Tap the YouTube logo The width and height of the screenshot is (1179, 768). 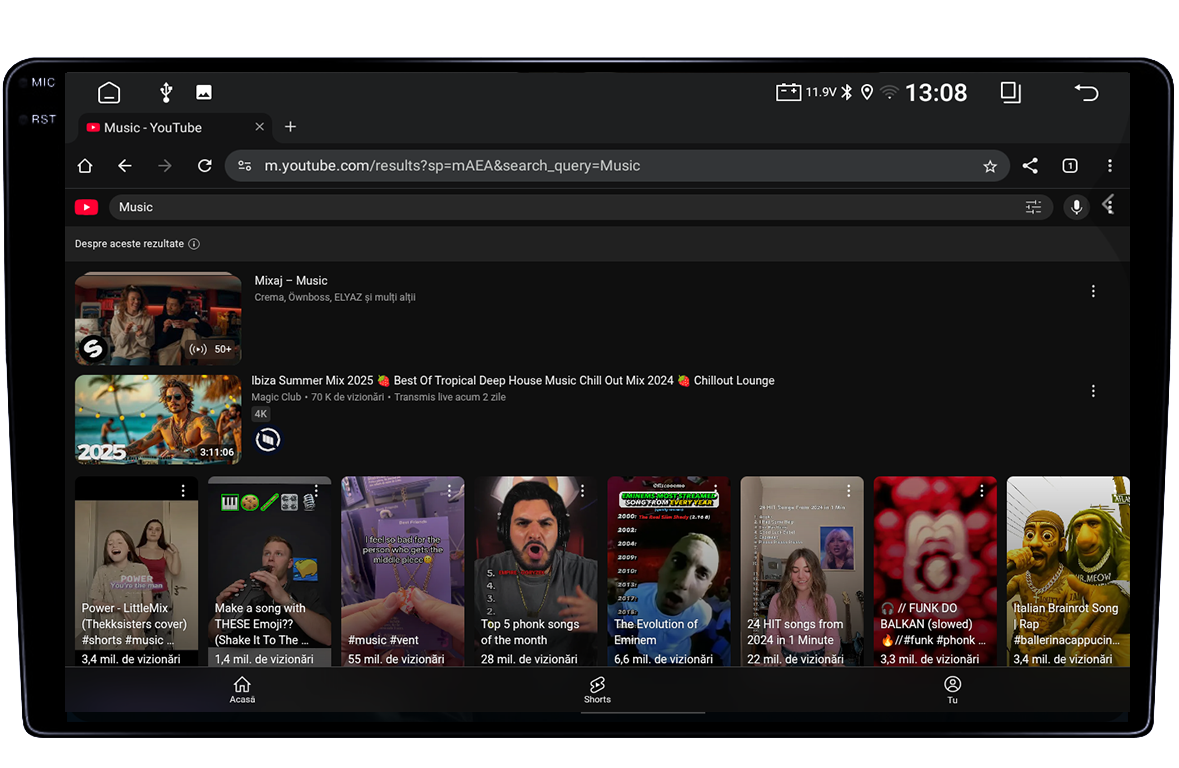(x=86, y=207)
